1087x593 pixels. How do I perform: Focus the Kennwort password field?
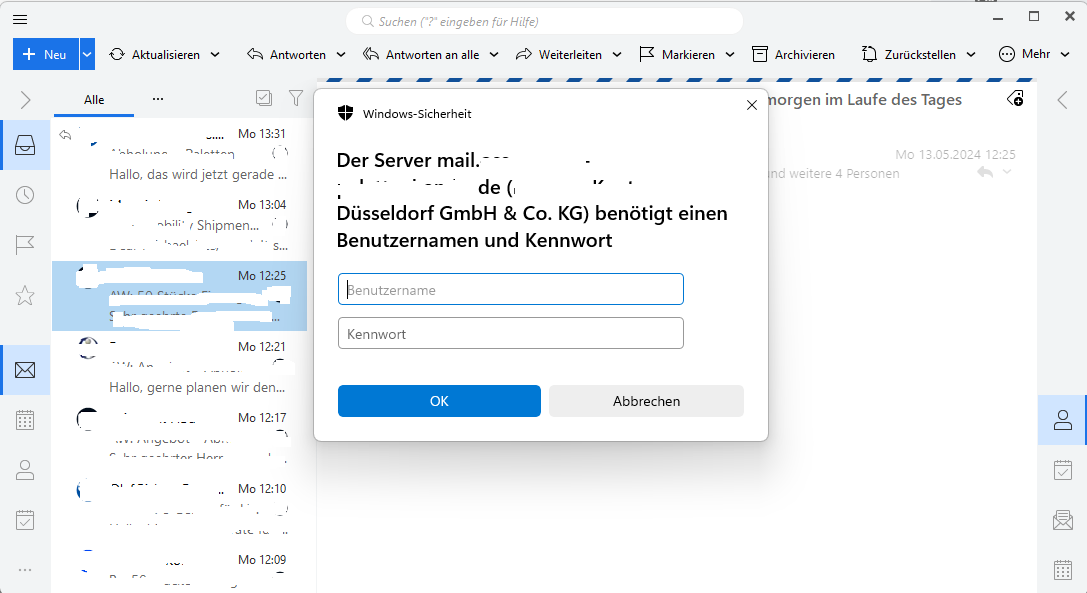tap(510, 334)
